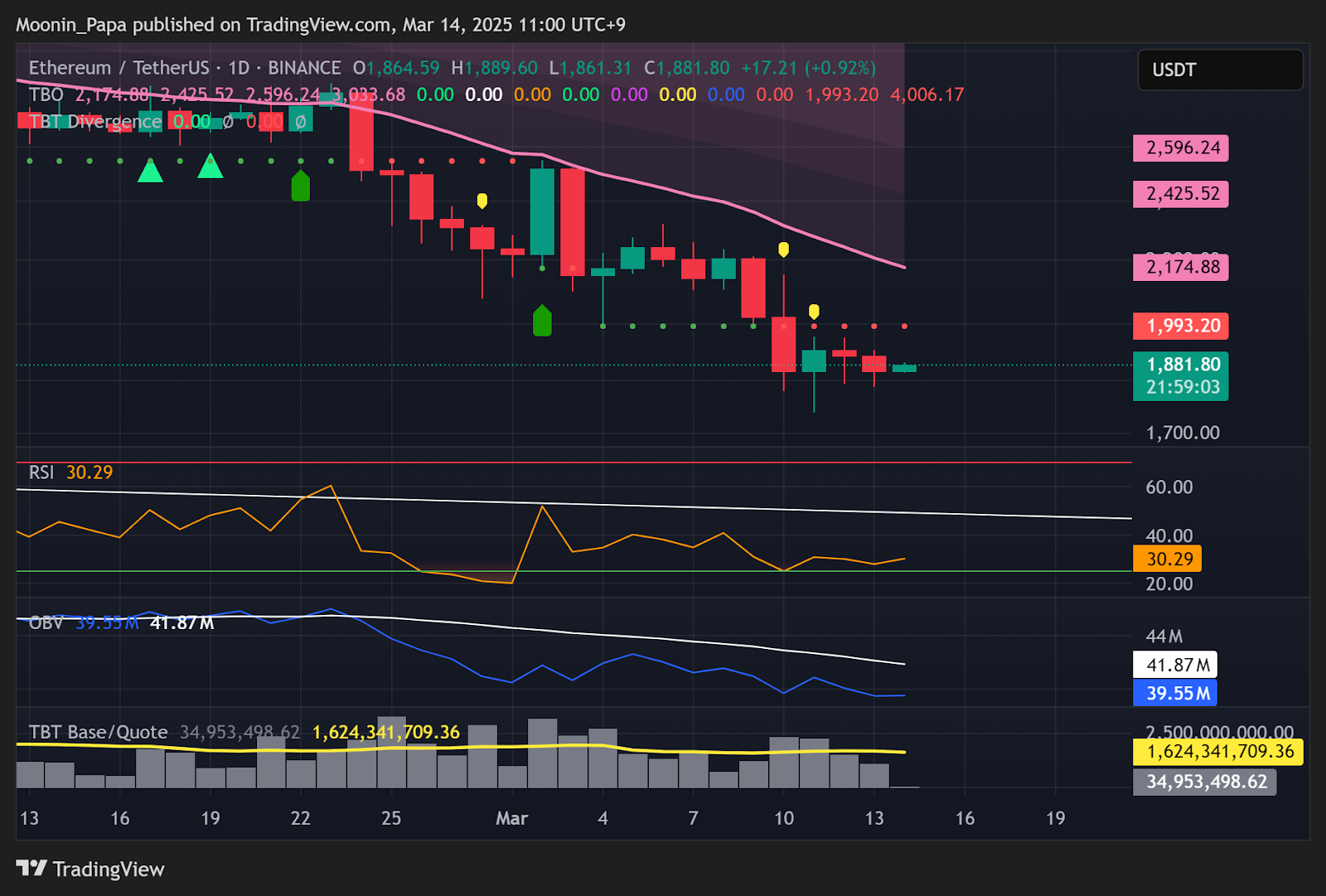The width and height of the screenshot is (1326, 896).
Task: Open the 1D interval in chart title
Action: tap(239, 68)
